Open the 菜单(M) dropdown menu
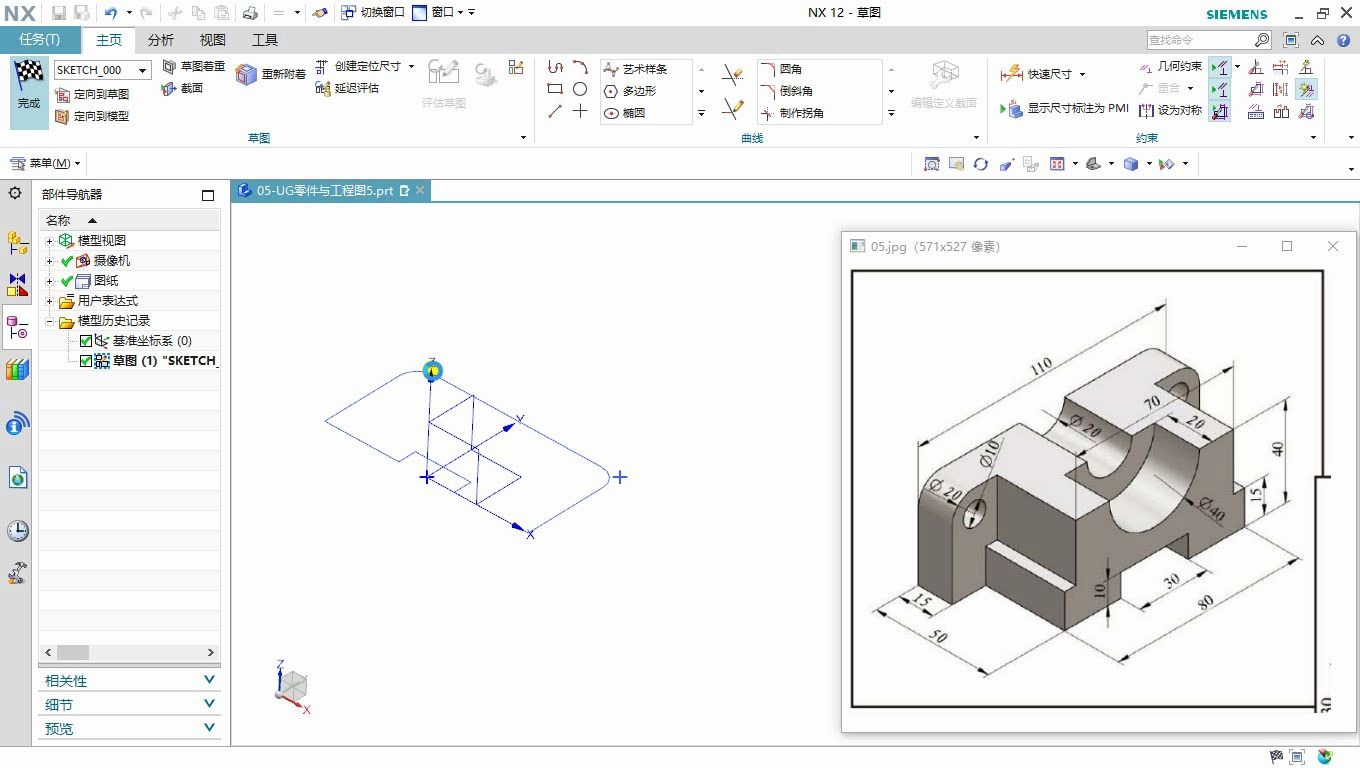Image resolution: width=1360 pixels, height=768 pixels. [x=46, y=163]
